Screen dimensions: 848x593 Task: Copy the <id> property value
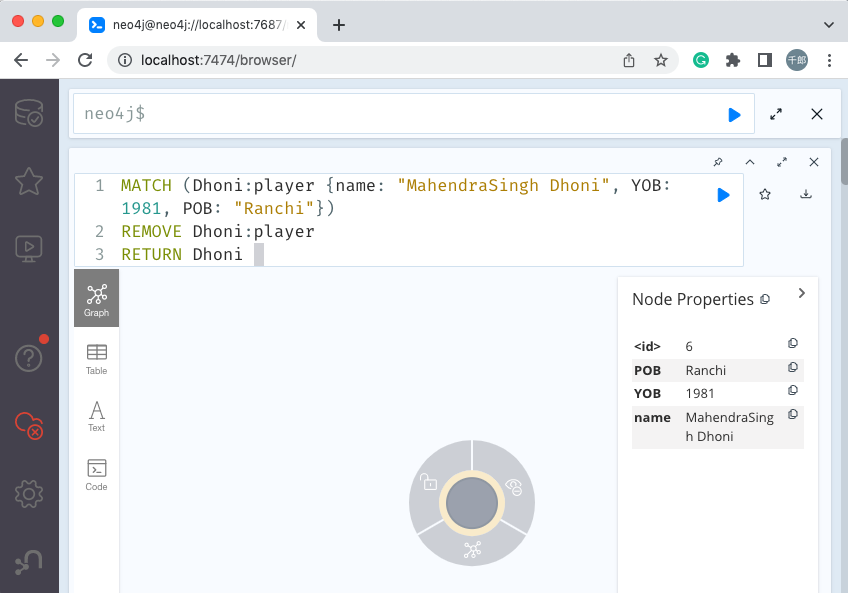point(793,343)
